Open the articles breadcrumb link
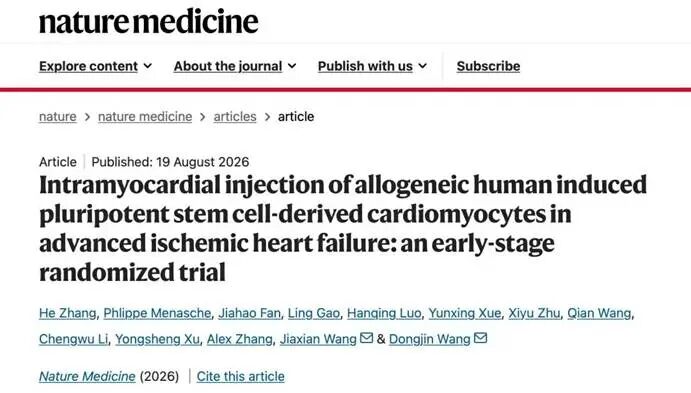The height and width of the screenshot is (393, 691). (235, 117)
